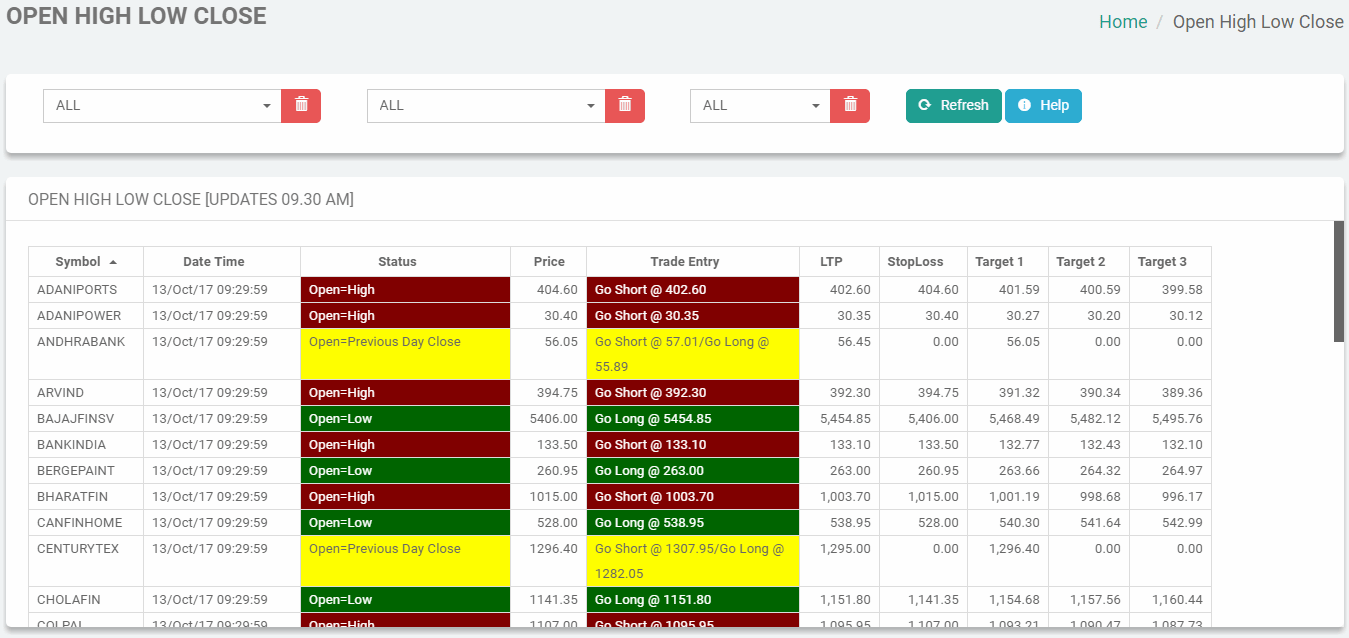Screen dimensions: 1349x638
Task: Select the BHARATFIN symbol cell
Action: 86,497
